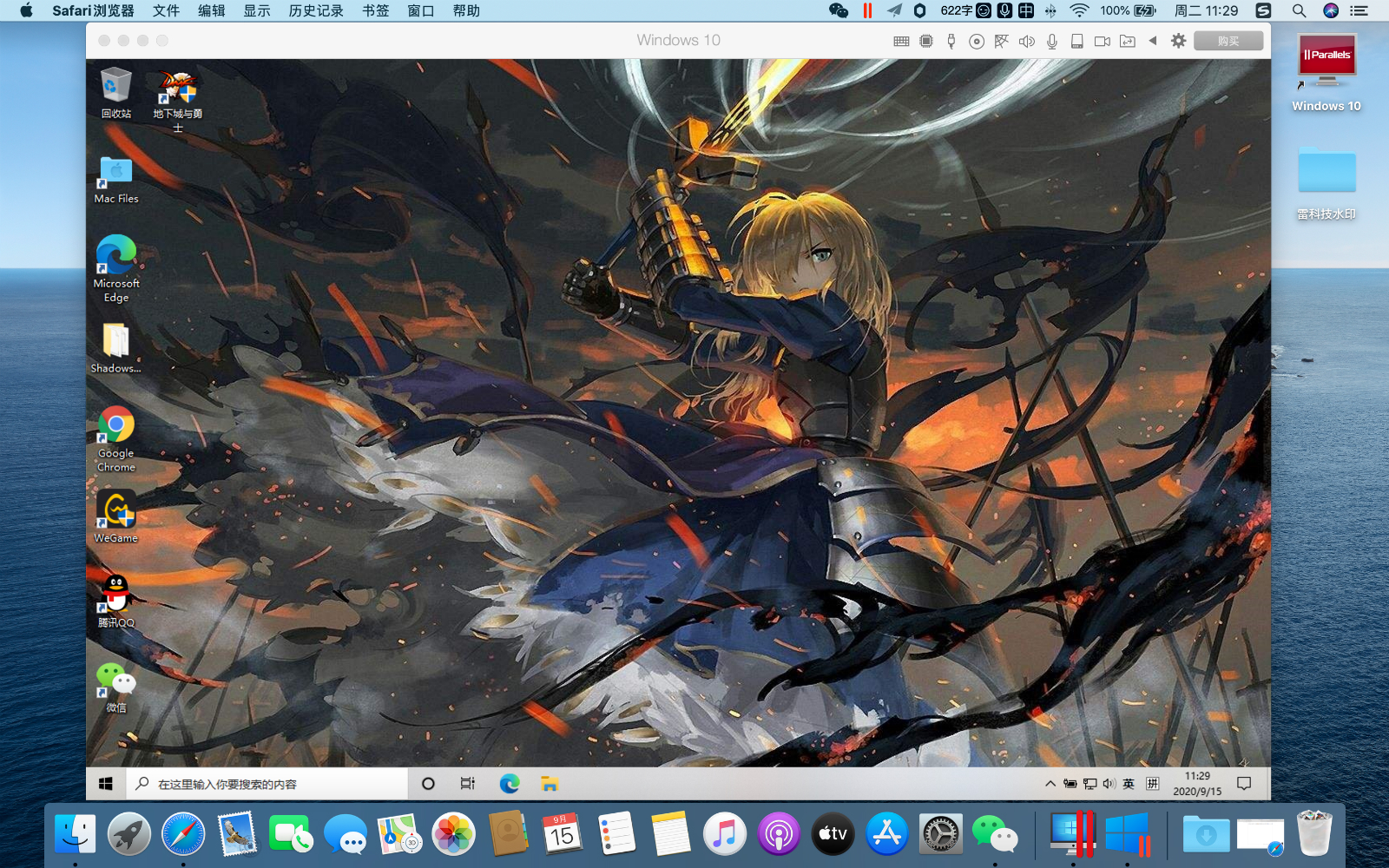
Task: Open the Windows 10 Parallels shortcut on Mac desktop
Action: [x=1326, y=74]
